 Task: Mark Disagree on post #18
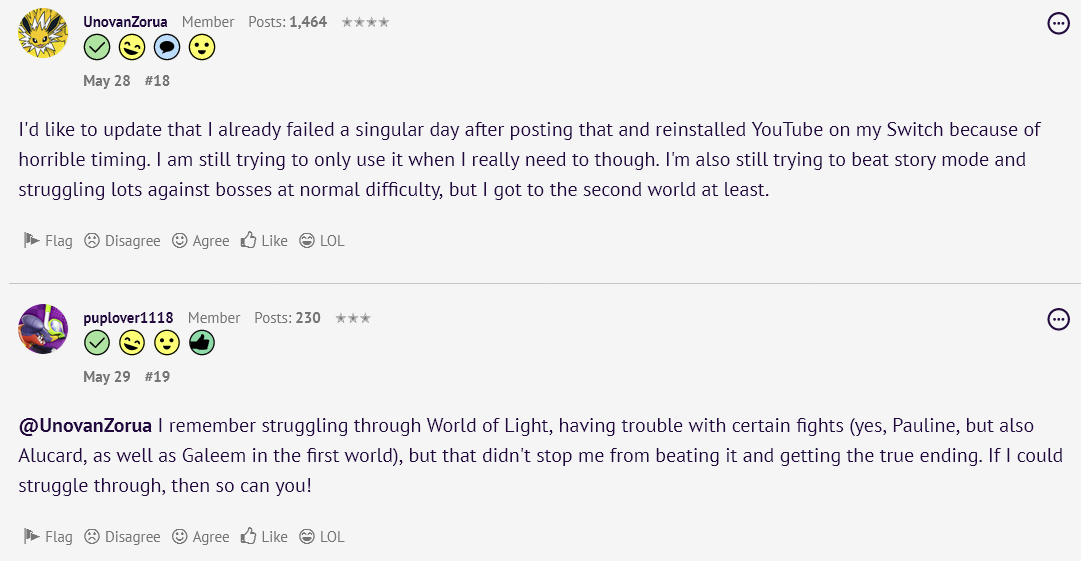pos(122,241)
